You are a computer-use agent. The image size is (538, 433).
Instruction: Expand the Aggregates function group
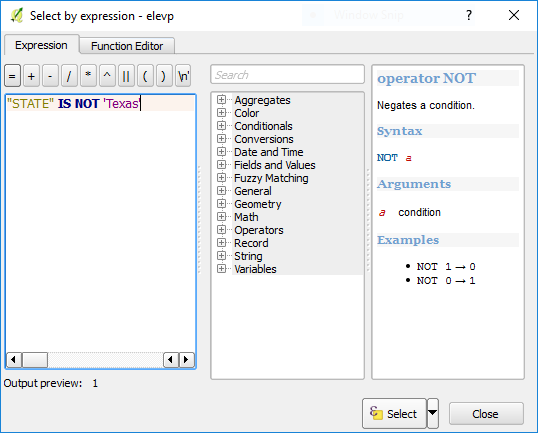tap(221, 100)
